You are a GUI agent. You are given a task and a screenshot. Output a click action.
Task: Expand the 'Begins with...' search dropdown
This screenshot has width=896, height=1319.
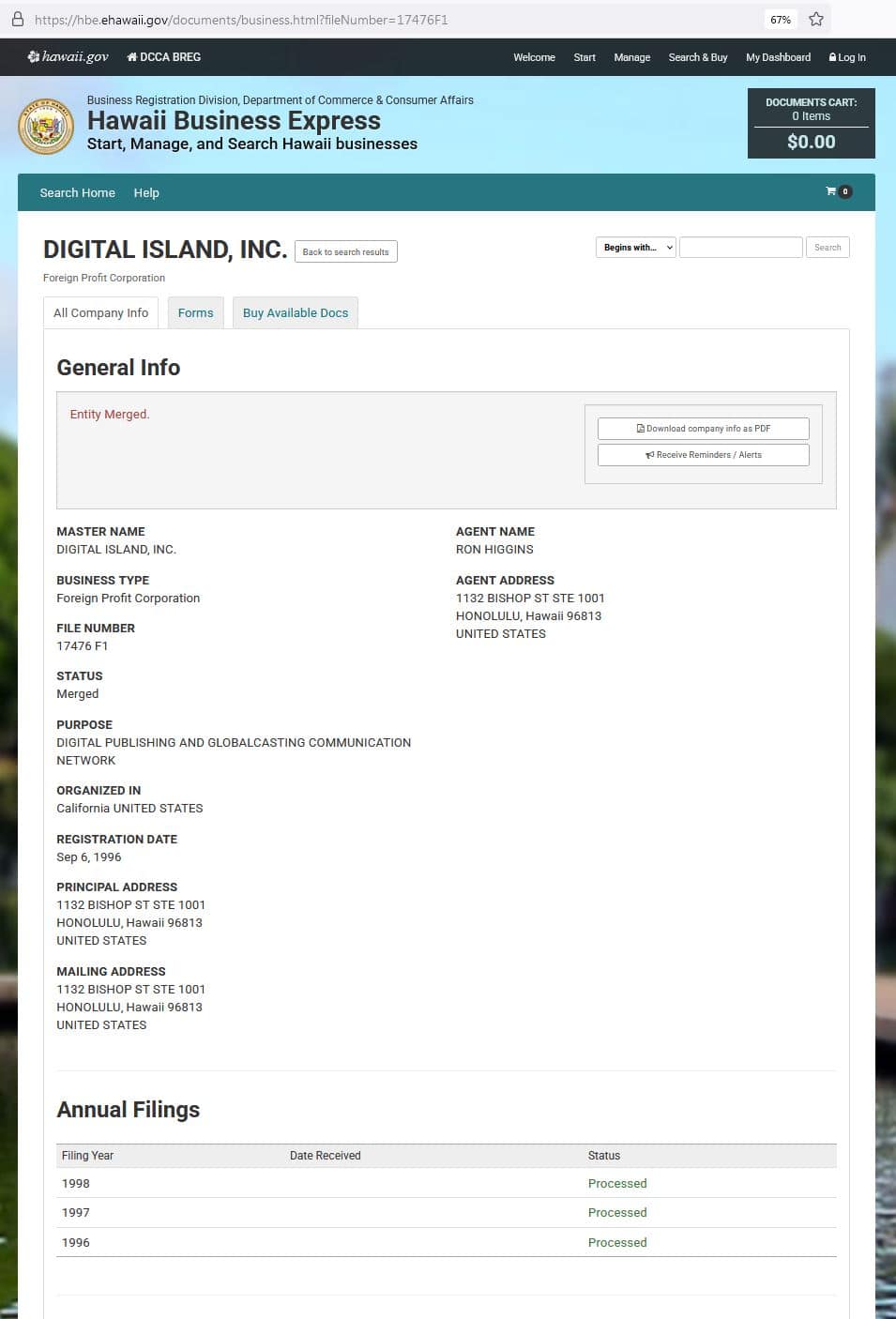[636, 248]
